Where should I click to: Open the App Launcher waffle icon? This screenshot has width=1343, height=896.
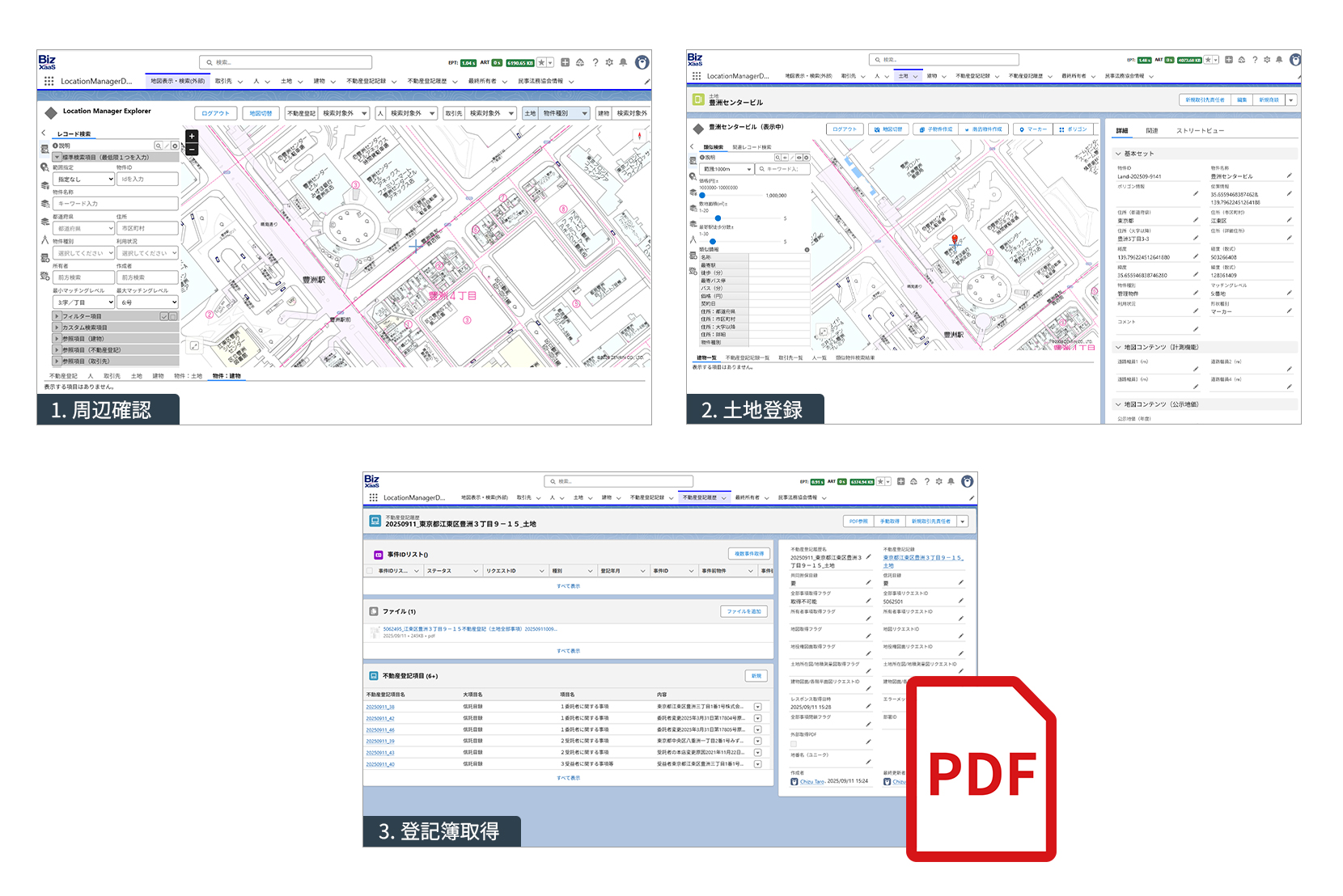coord(49,81)
